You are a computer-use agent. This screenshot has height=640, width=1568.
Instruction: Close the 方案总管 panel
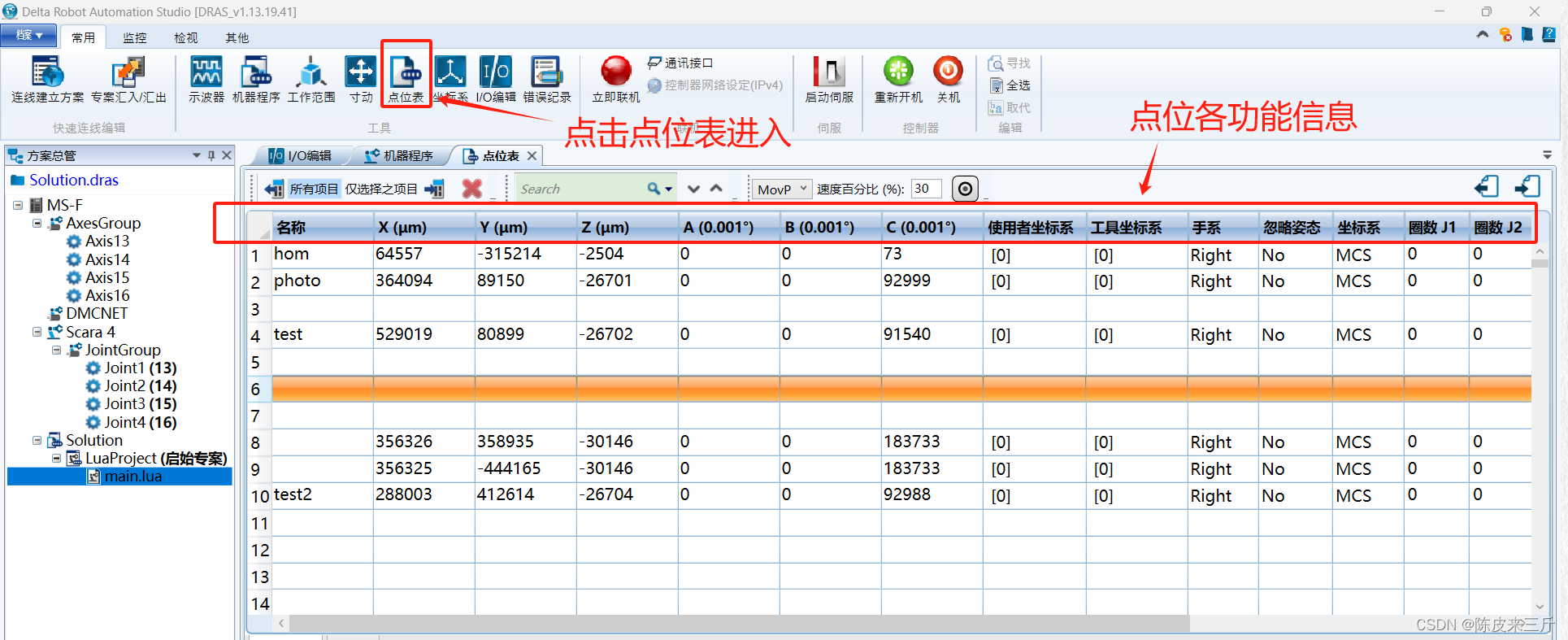pos(227,155)
